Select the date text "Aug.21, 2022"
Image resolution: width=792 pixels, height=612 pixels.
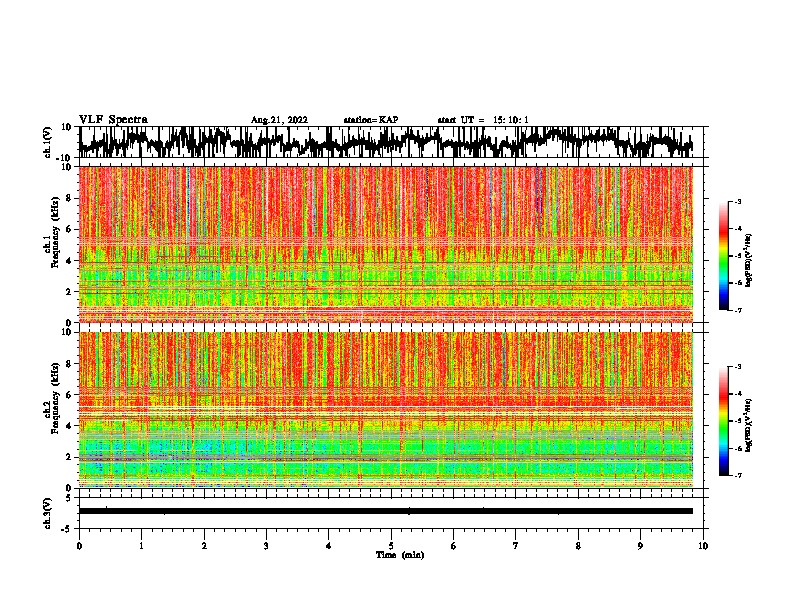click(279, 120)
